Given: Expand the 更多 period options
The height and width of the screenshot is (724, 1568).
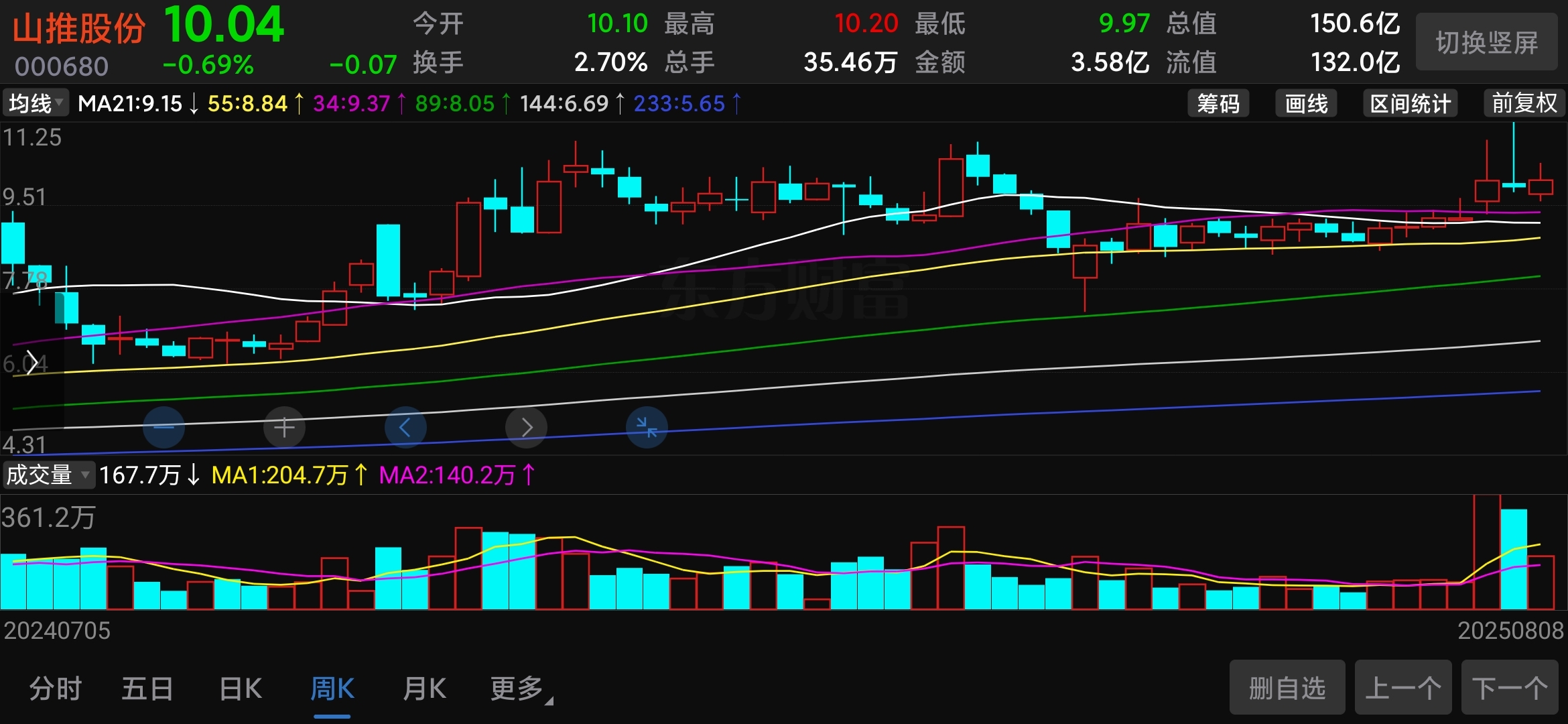Looking at the screenshot, I should click(521, 688).
